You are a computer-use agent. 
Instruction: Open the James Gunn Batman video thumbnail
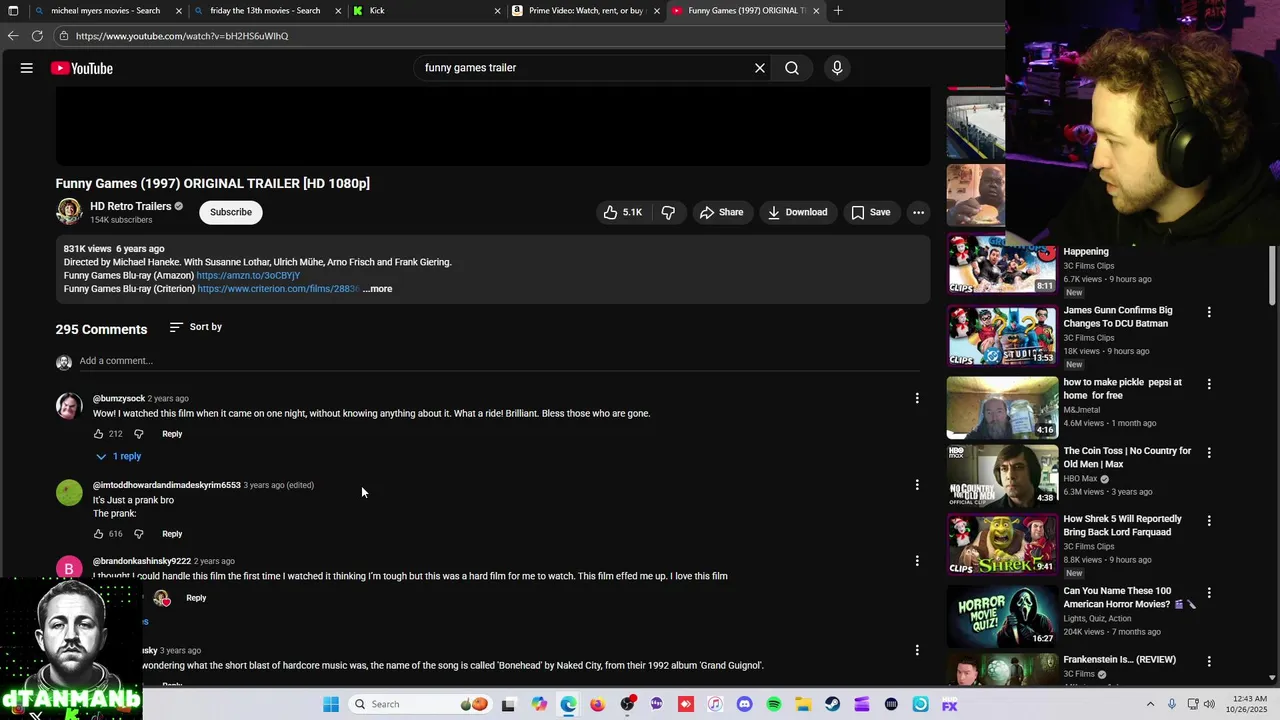1002,336
